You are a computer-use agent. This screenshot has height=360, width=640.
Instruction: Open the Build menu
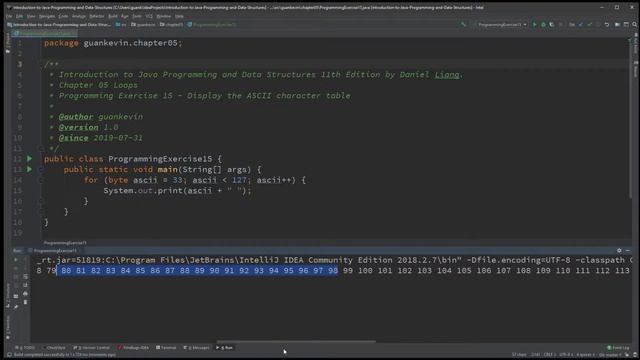113,16
